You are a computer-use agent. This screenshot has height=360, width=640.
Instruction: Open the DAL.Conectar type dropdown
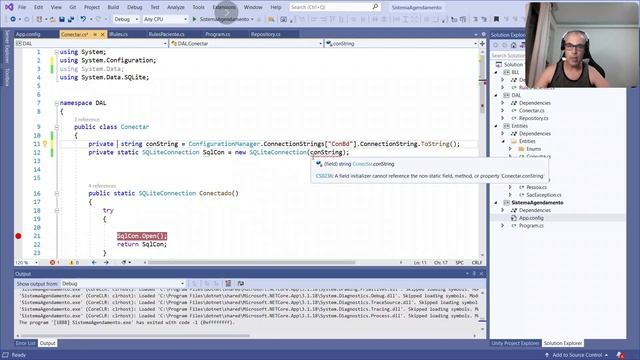(246, 43)
